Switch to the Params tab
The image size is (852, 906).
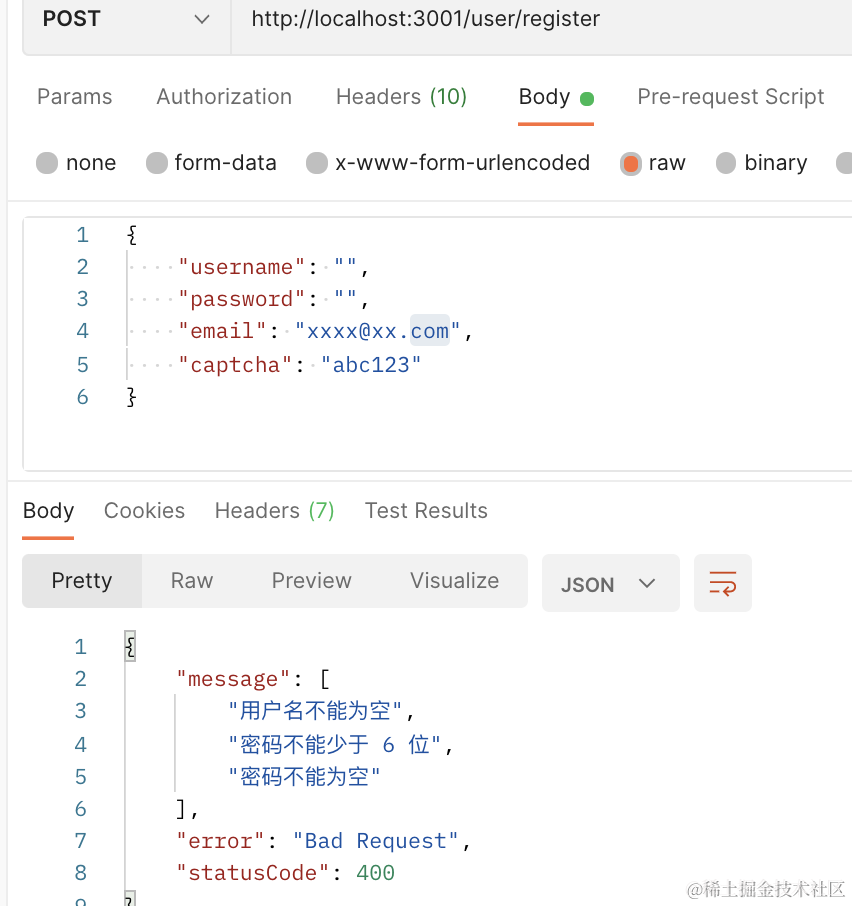[75, 97]
